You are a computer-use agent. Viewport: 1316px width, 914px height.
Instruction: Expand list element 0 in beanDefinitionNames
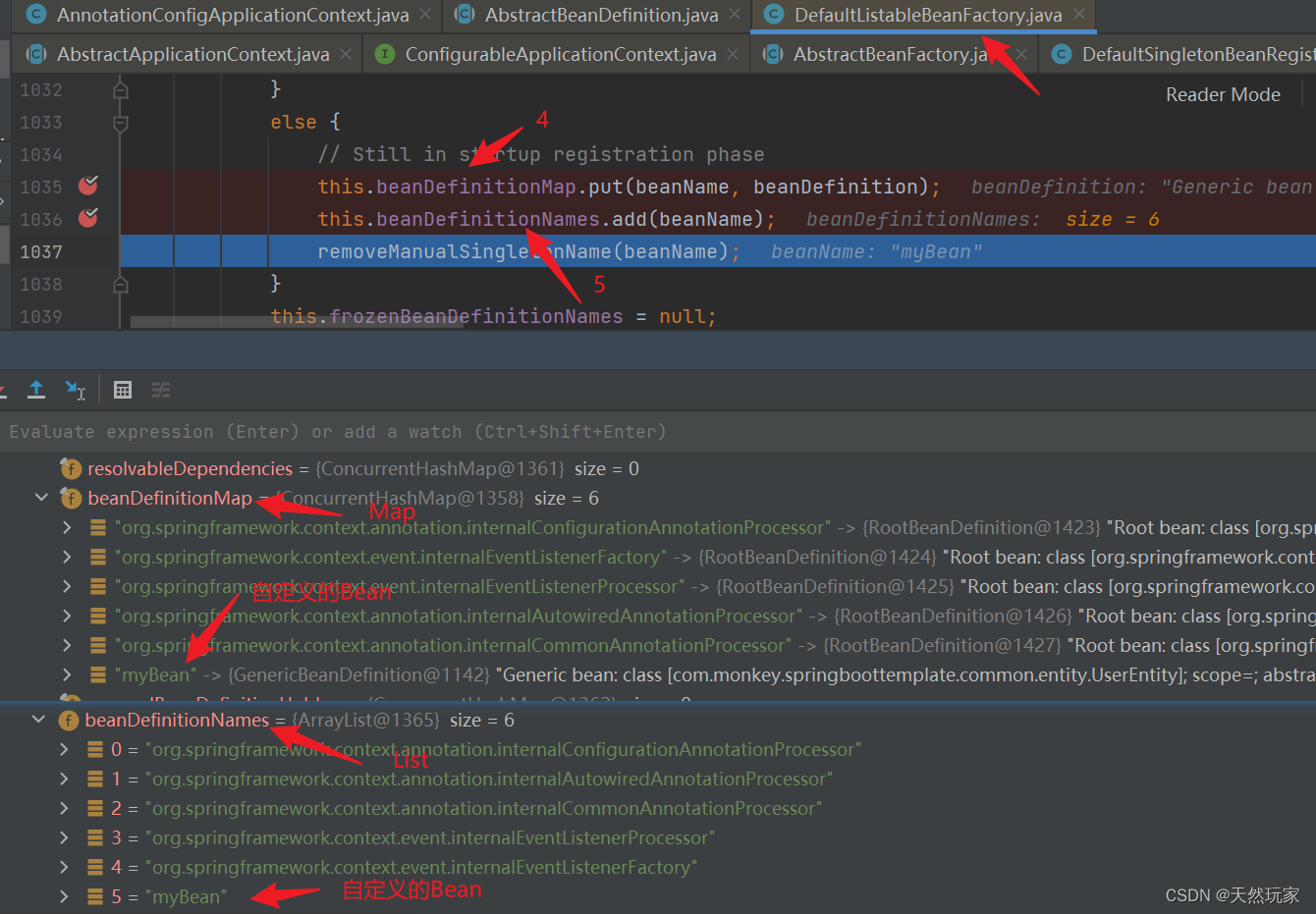(x=64, y=749)
